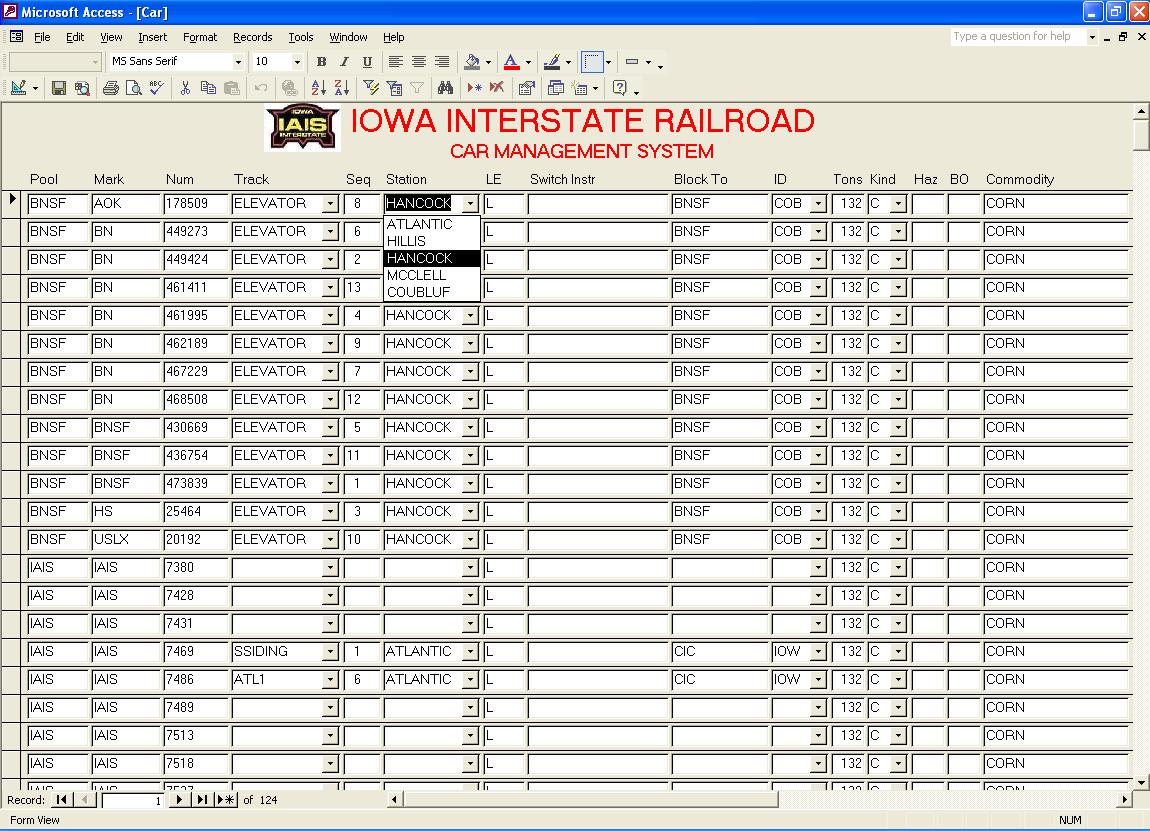Open the ID dropdown for car 449273

[818, 232]
